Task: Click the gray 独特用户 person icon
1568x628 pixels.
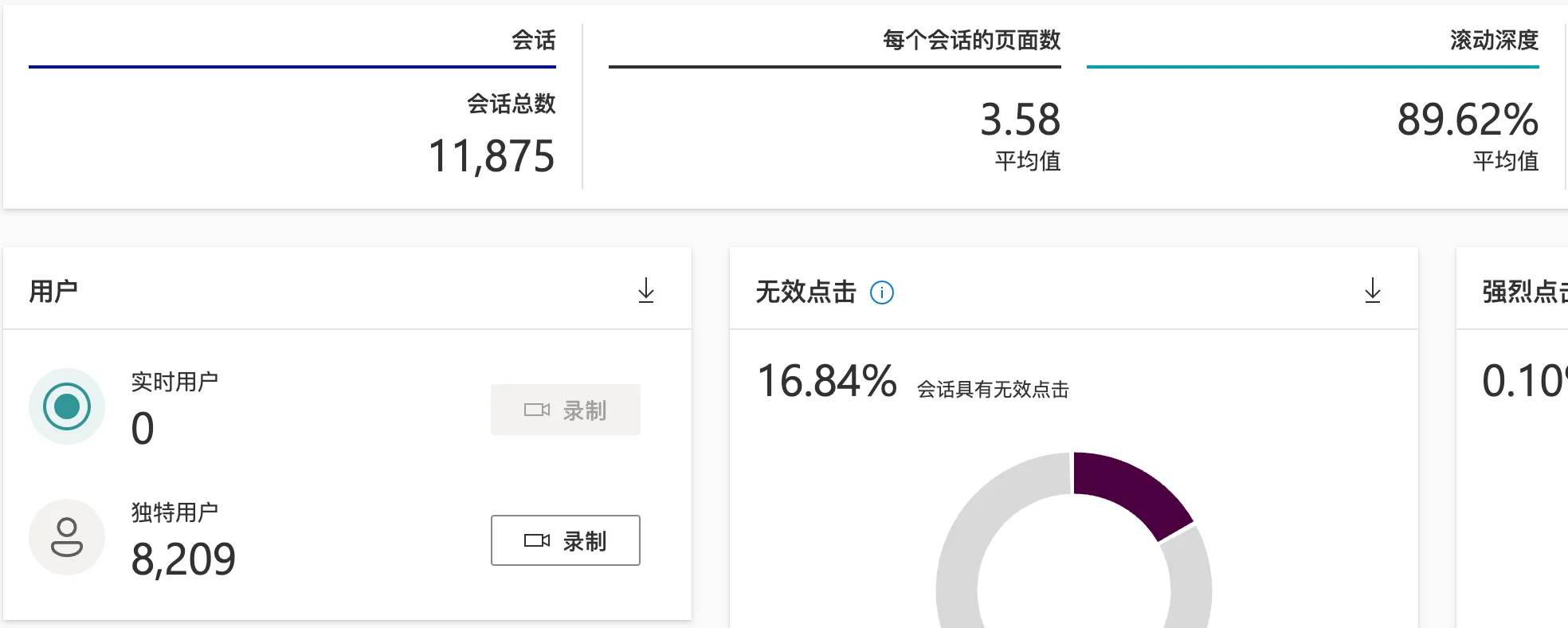Action: pyautogui.click(x=67, y=537)
